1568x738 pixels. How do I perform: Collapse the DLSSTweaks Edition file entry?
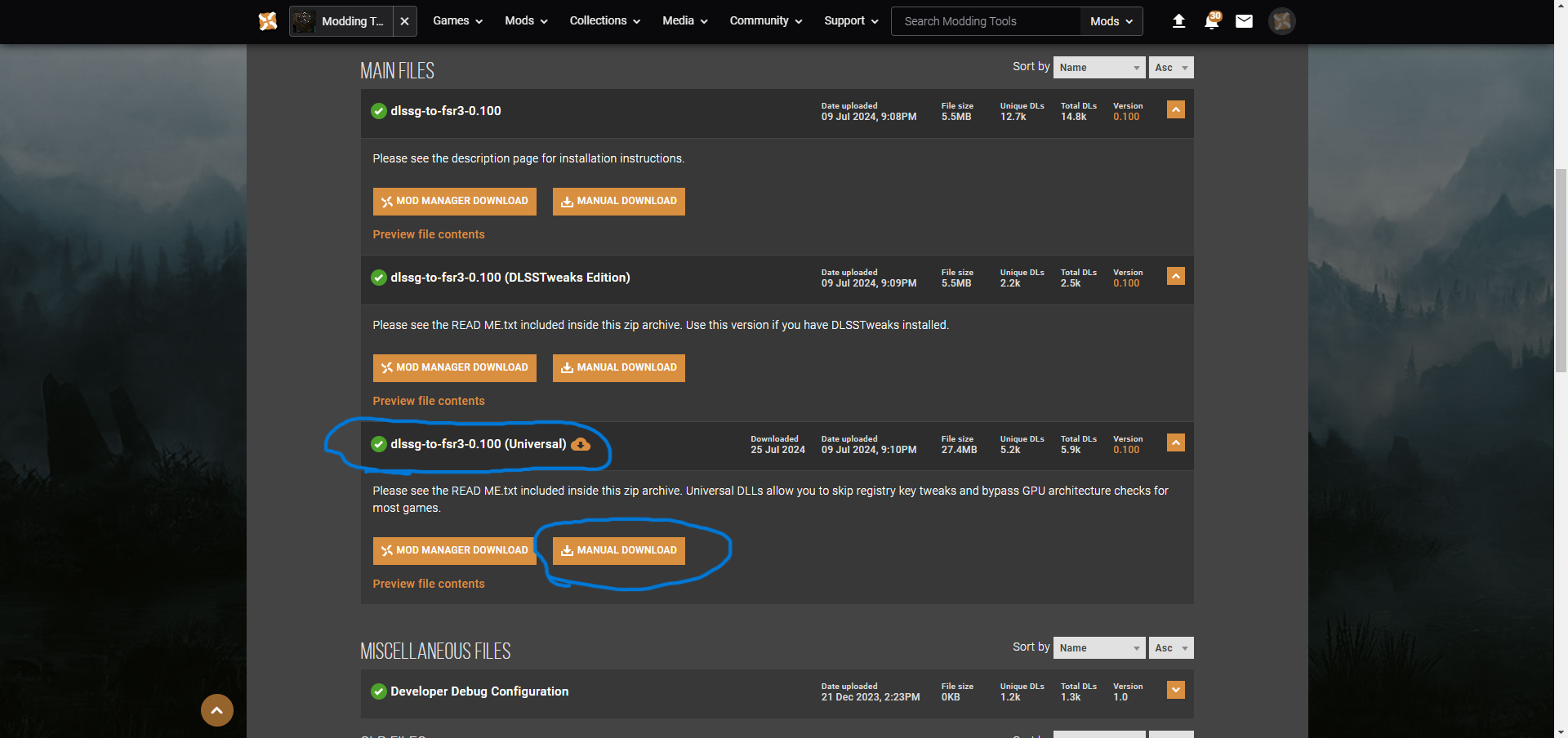(1176, 276)
